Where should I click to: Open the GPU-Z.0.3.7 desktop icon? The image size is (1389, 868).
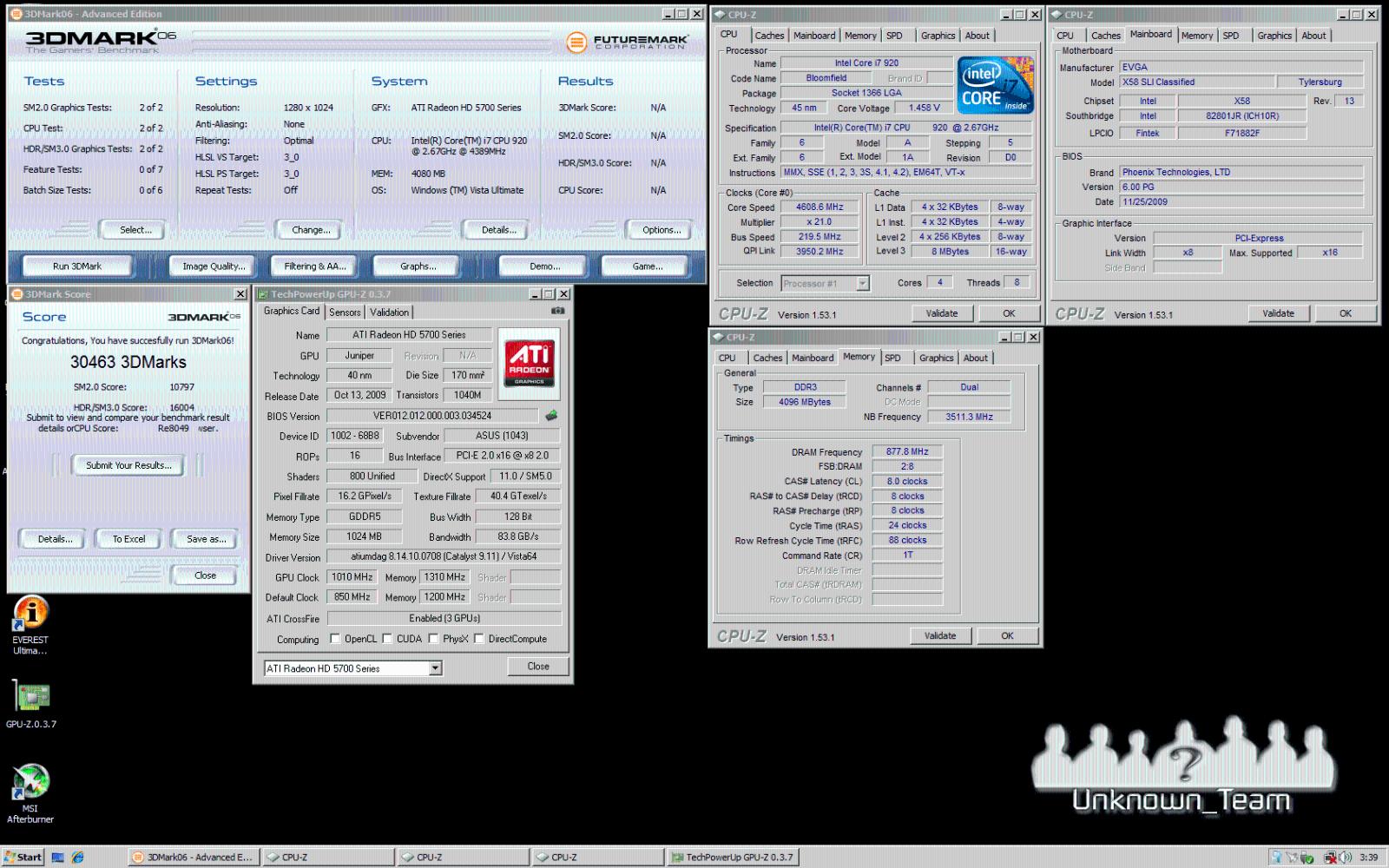click(x=31, y=703)
